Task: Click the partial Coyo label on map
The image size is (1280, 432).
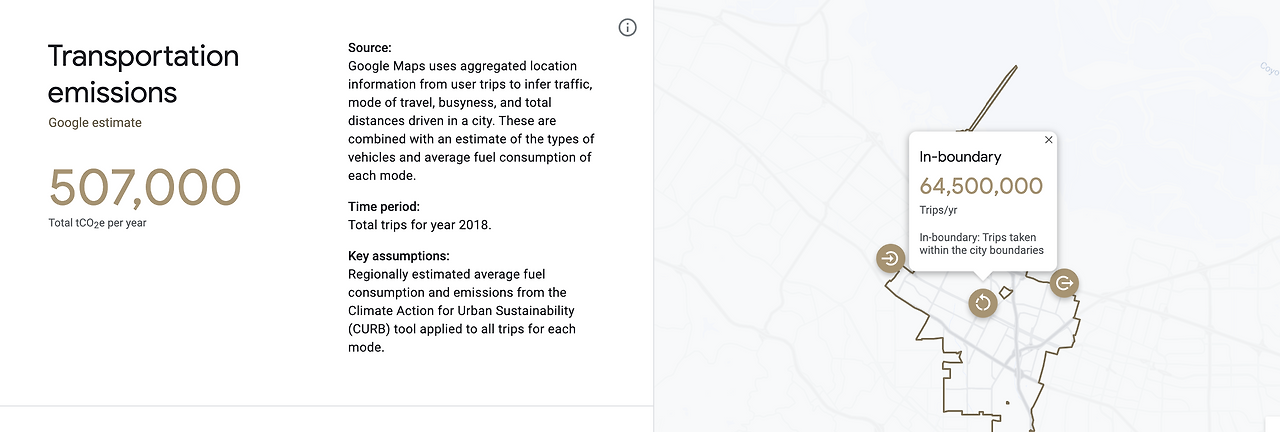Action: point(1269,70)
